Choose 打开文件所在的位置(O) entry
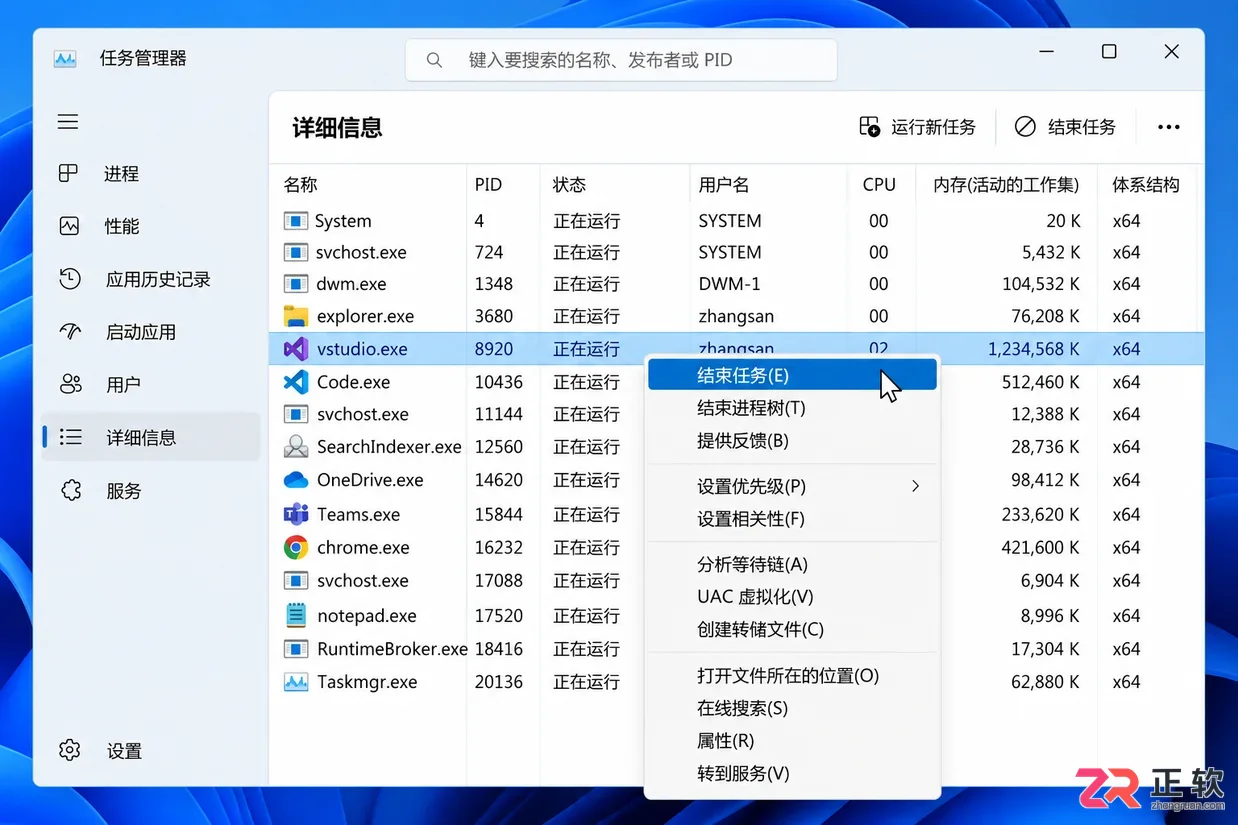1238x825 pixels. click(792, 675)
